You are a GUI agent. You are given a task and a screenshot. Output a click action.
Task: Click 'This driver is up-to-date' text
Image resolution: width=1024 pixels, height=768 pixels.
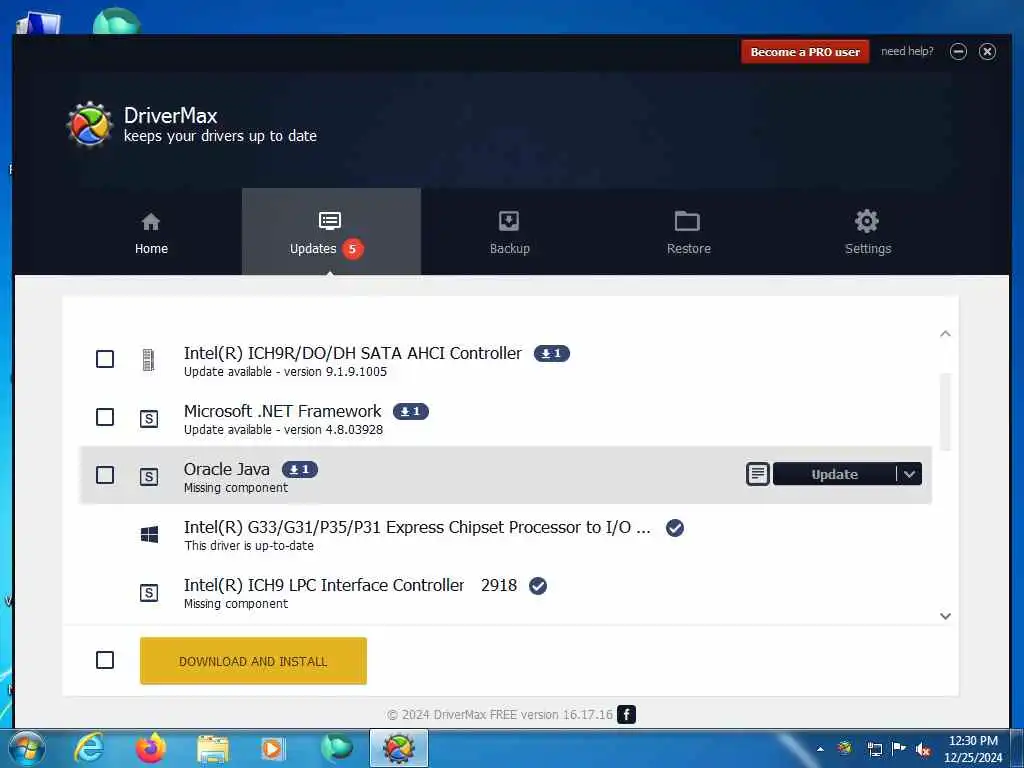click(249, 546)
